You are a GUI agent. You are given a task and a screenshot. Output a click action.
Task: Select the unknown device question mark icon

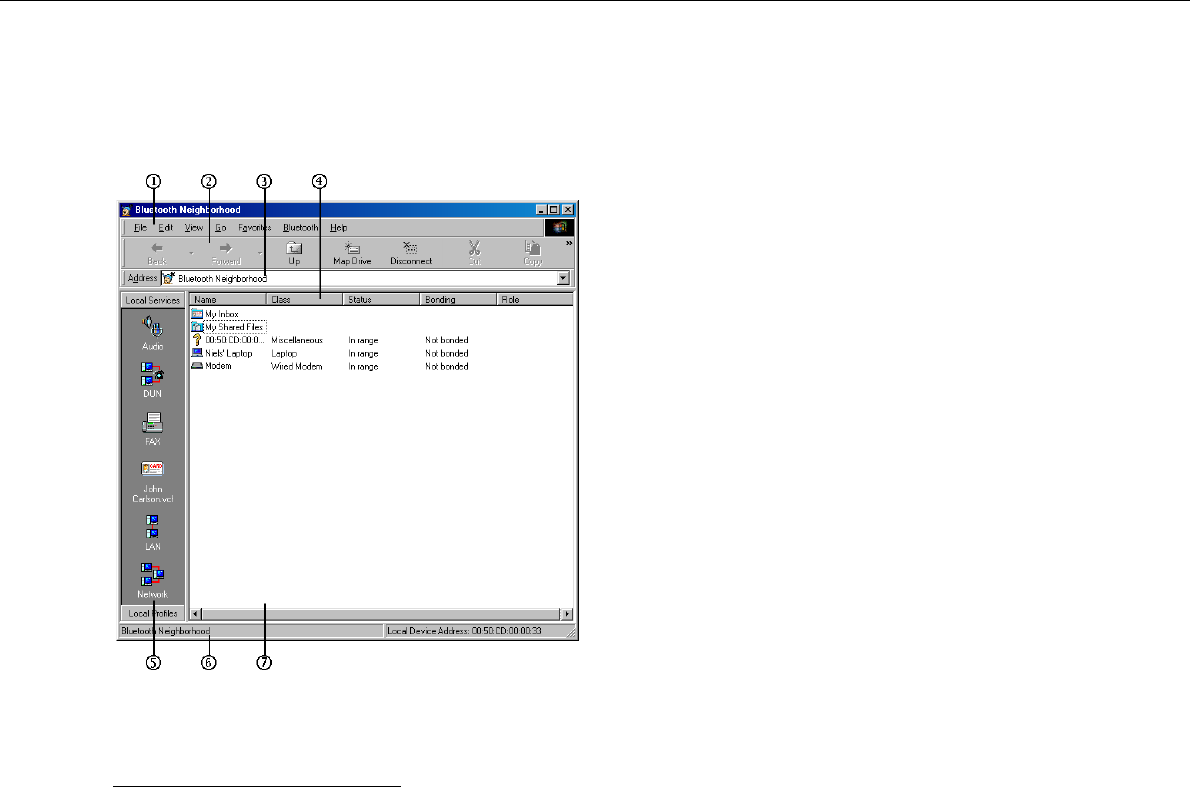click(x=197, y=340)
